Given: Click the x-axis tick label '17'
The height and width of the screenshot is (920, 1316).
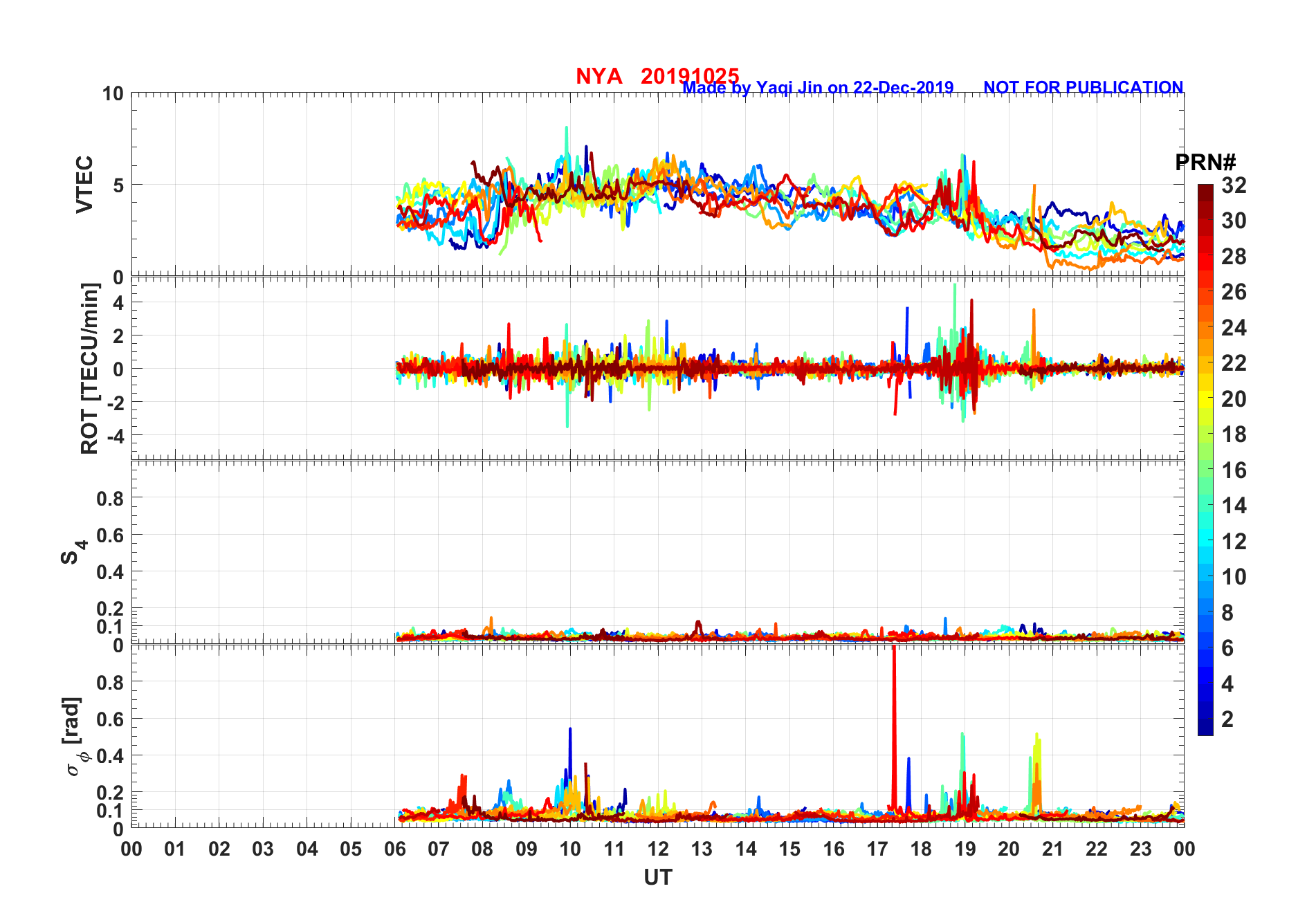Looking at the screenshot, I should (877, 849).
